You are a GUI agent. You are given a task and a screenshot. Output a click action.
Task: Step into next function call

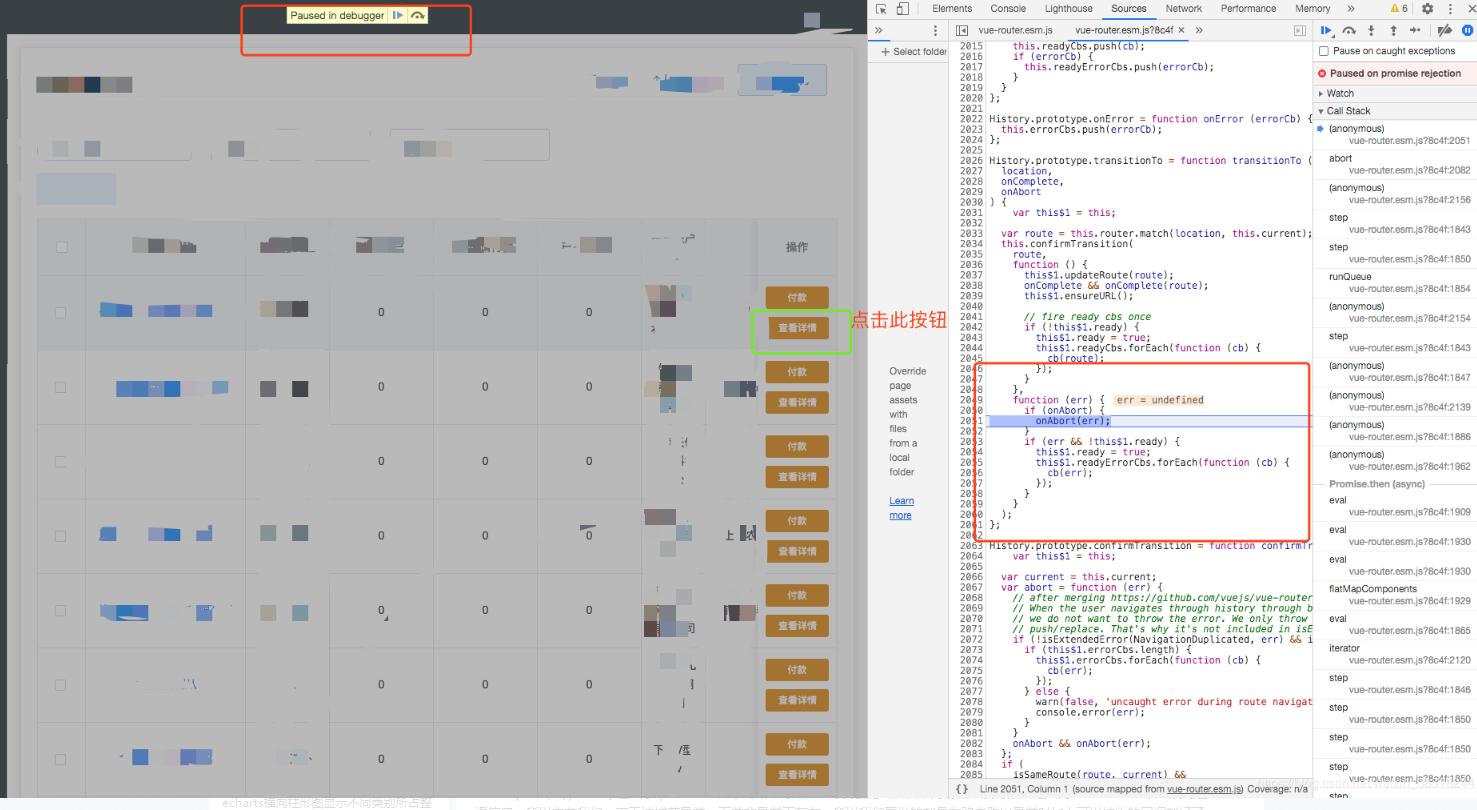[1371, 30]
